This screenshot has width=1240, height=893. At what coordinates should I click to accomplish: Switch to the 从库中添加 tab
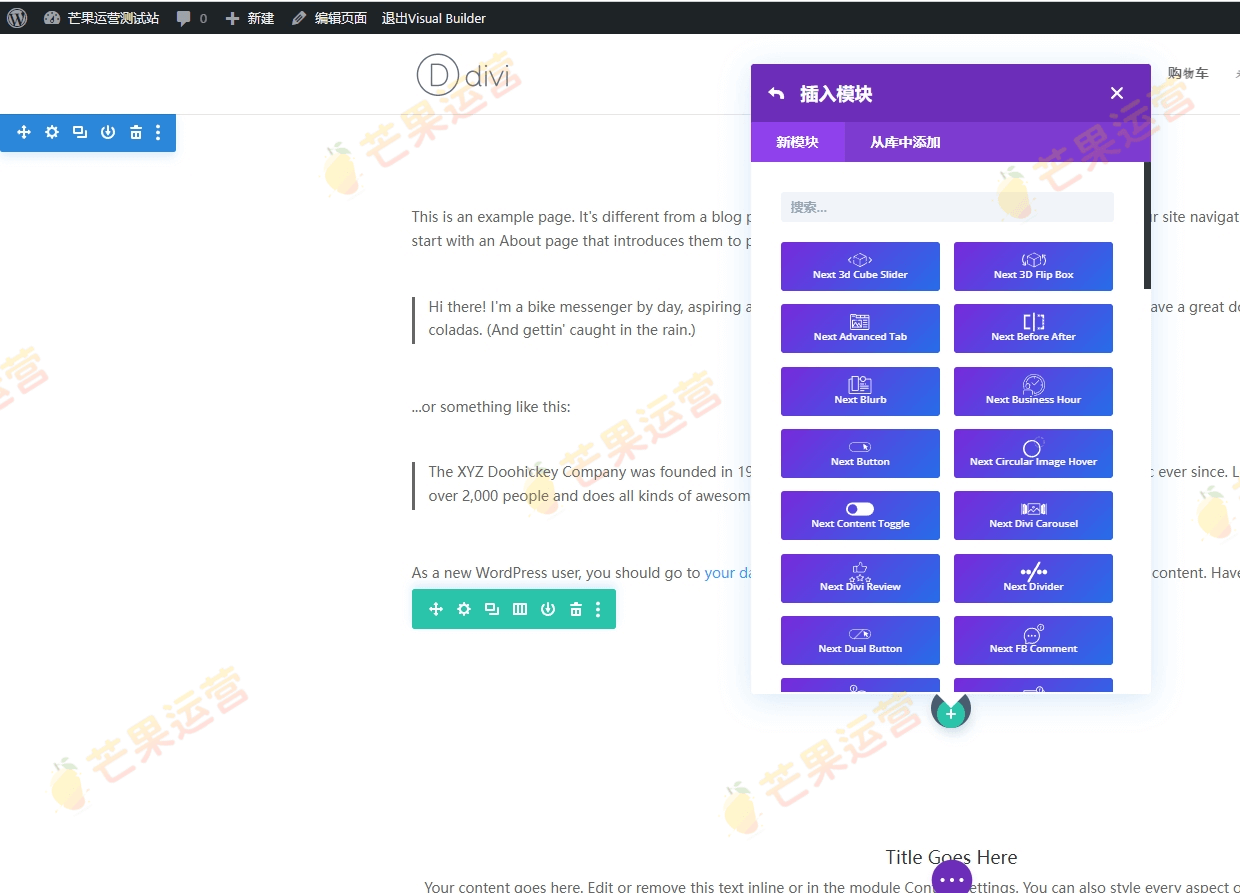pos(903,142)
